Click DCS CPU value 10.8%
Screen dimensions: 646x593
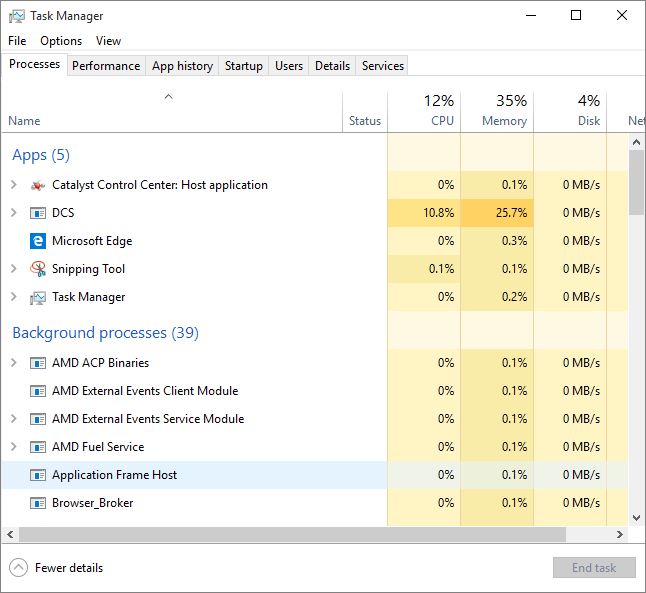[x=438, y=213]
